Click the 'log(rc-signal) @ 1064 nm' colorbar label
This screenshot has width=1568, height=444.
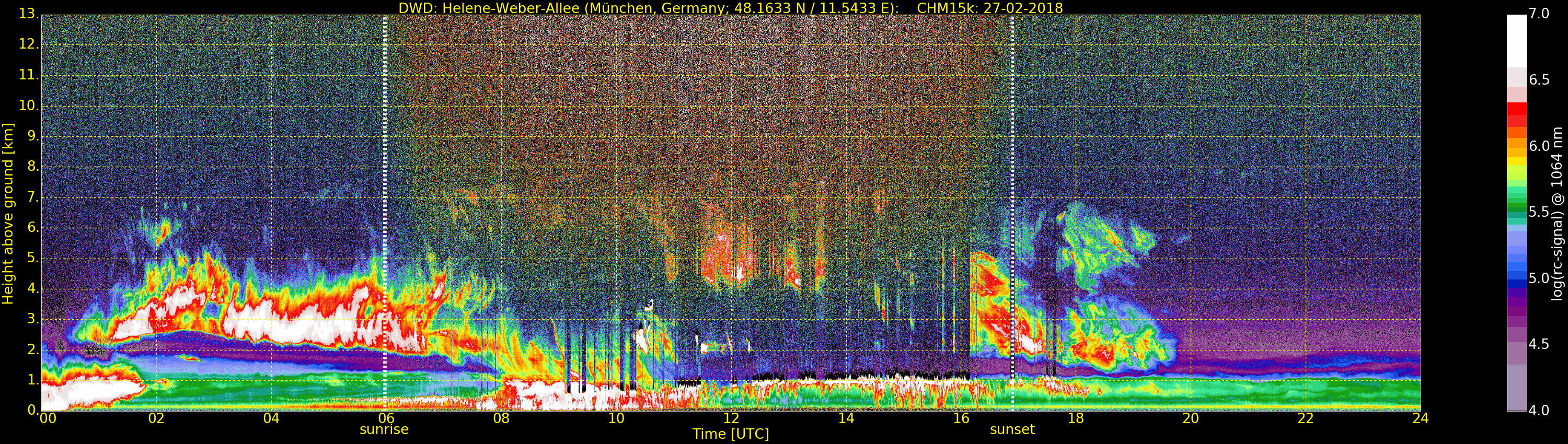[x=1557, y=214]
